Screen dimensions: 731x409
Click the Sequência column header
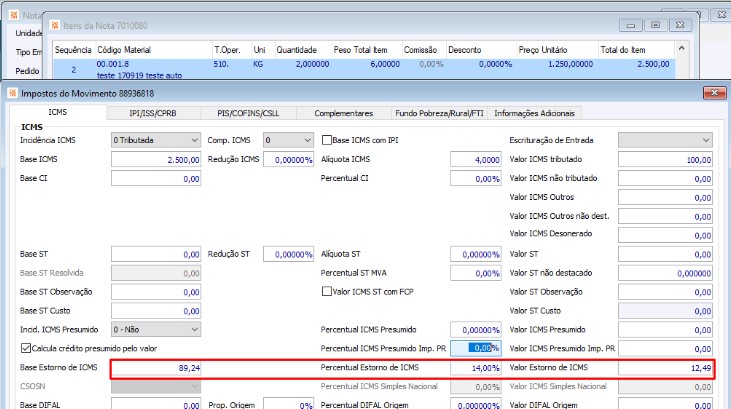point(73,50)
